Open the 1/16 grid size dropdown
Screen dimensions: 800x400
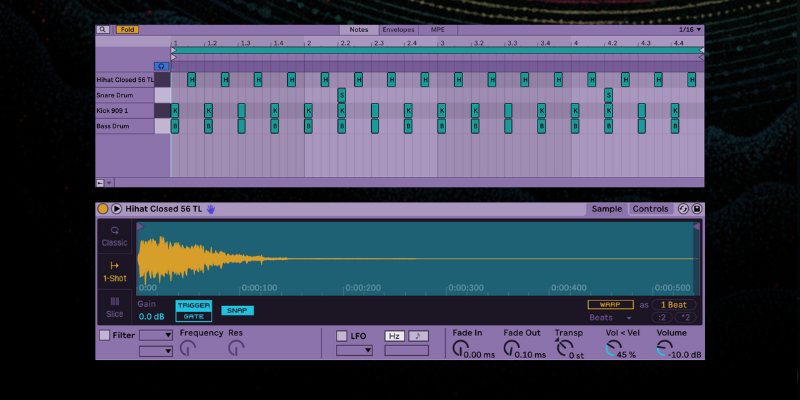pyautogui.click(x=692, y=30)
